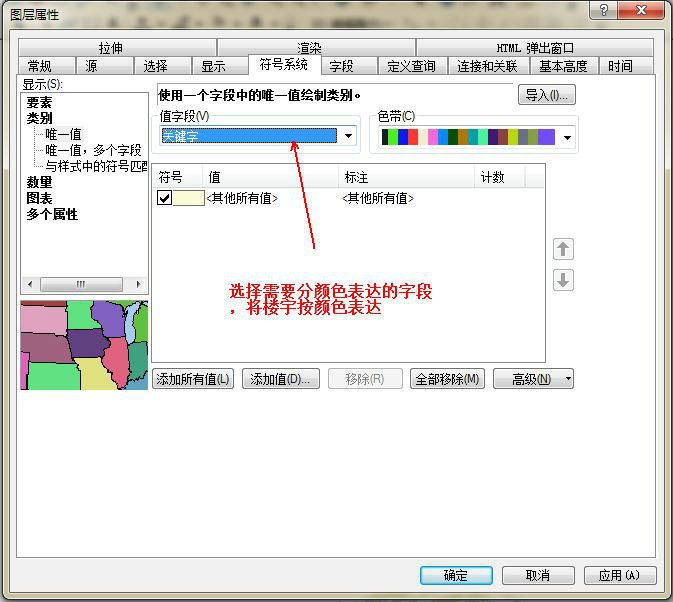The image size is (673, 602).
Task: Select 数量 in the display list
Action: [x=39, y=182]
